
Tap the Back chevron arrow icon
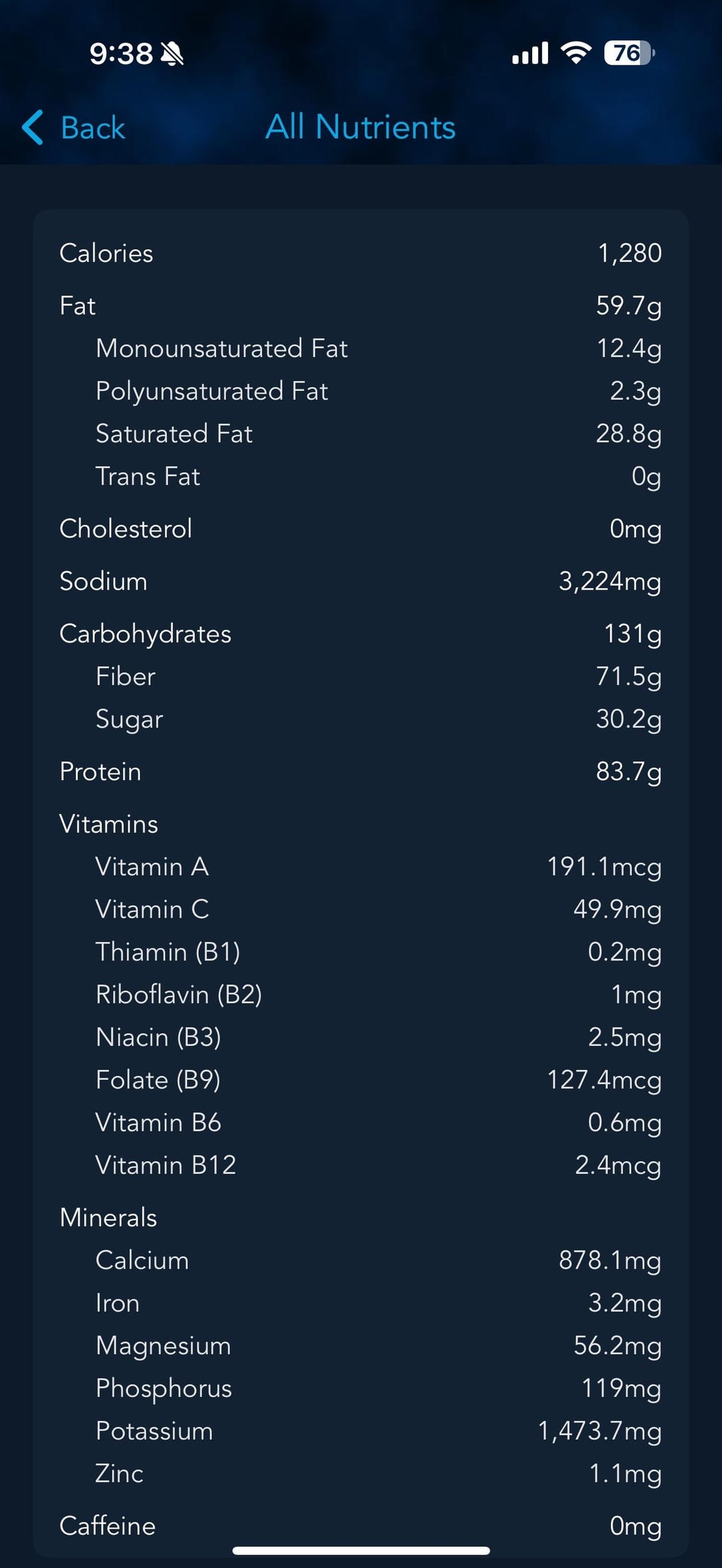pos(33,127)
